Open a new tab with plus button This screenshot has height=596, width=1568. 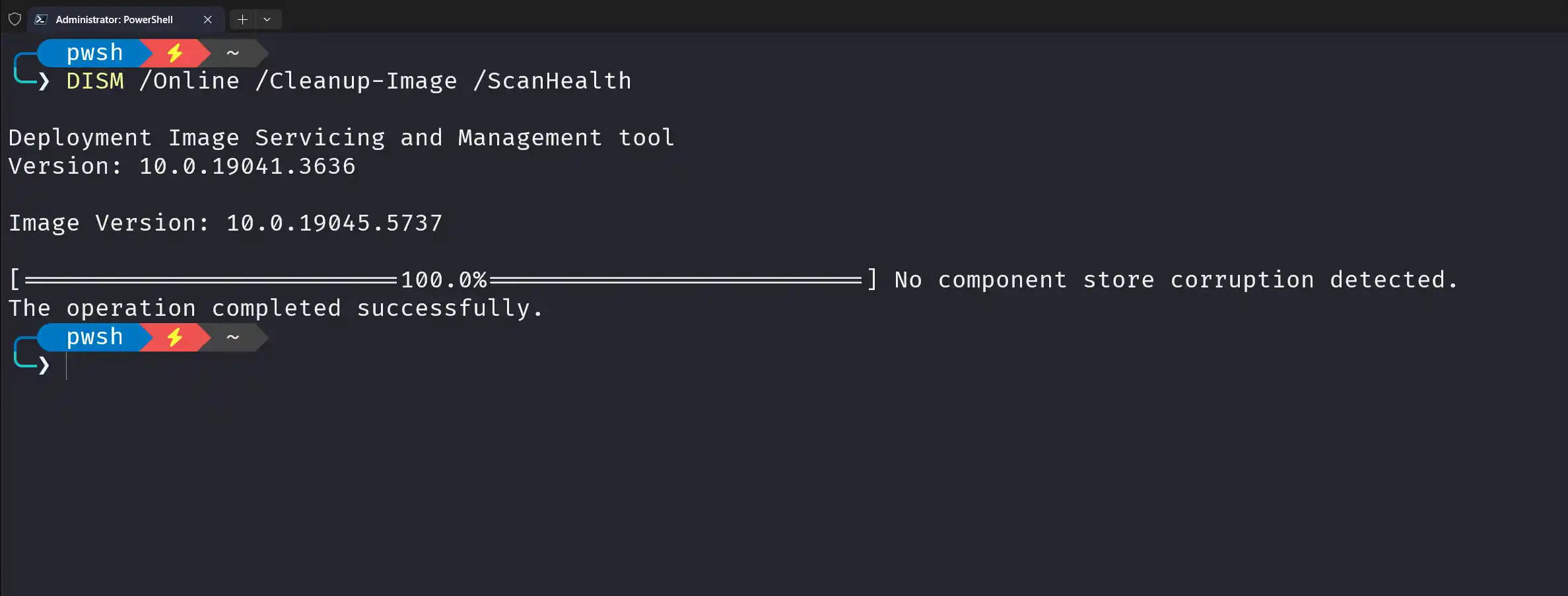242,19
